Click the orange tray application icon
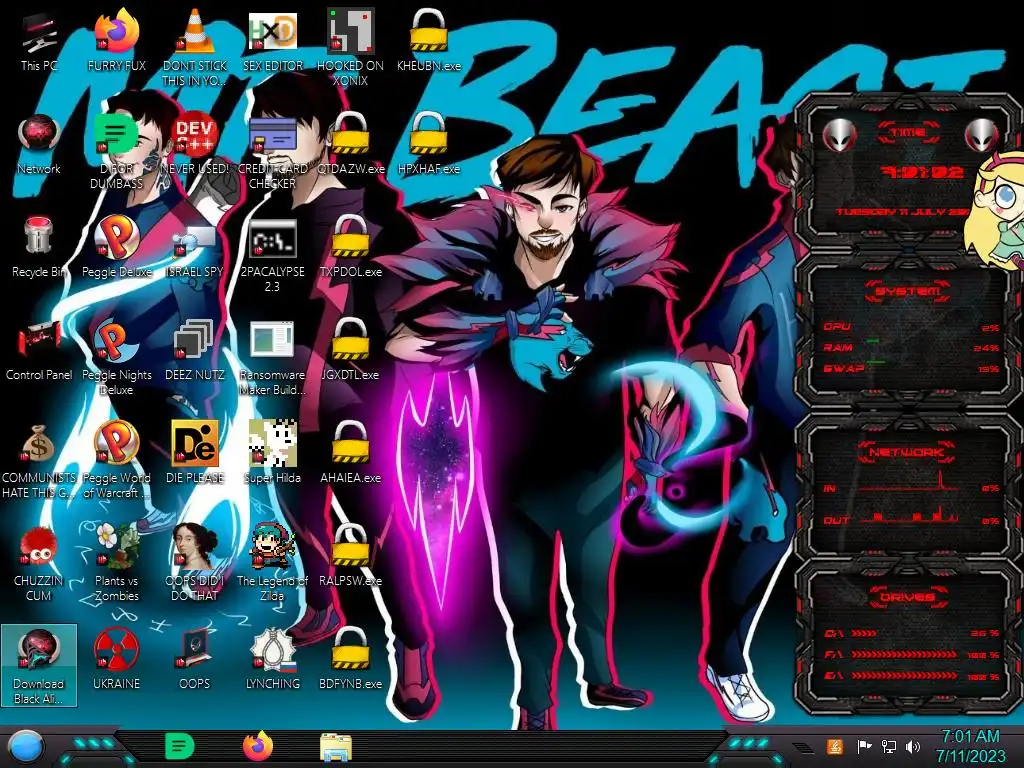This screenshot has height=768, width=1024. coord(835,746)
